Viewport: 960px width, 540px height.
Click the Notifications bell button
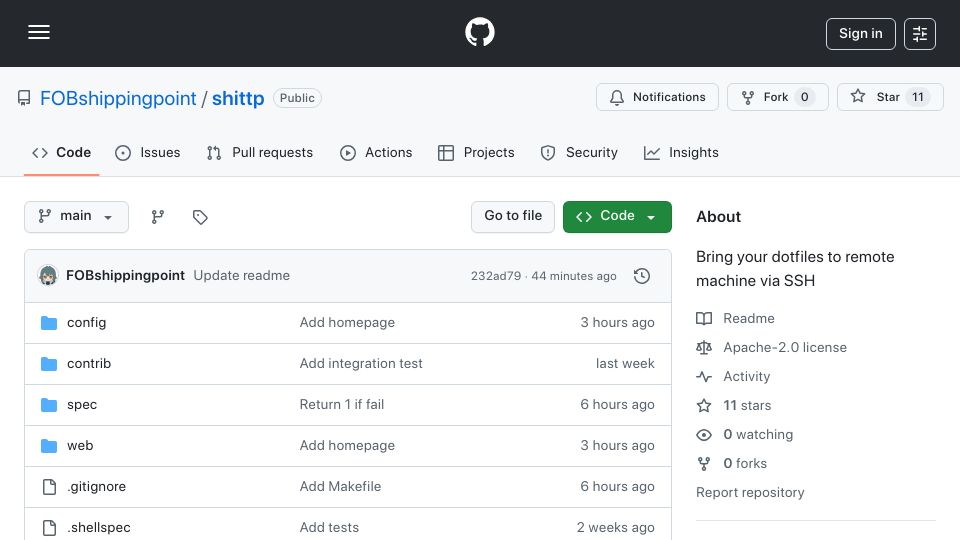657,97
